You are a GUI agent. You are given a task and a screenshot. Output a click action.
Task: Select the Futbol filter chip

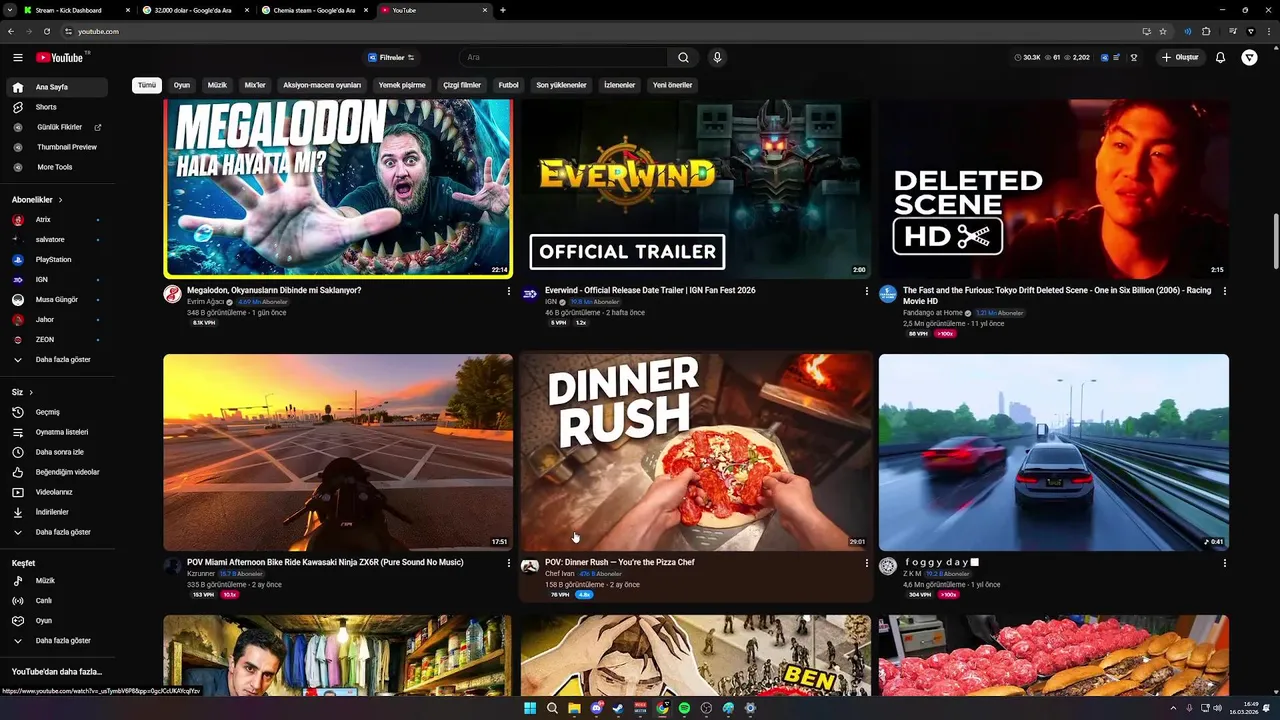click(x=509, y=85)
